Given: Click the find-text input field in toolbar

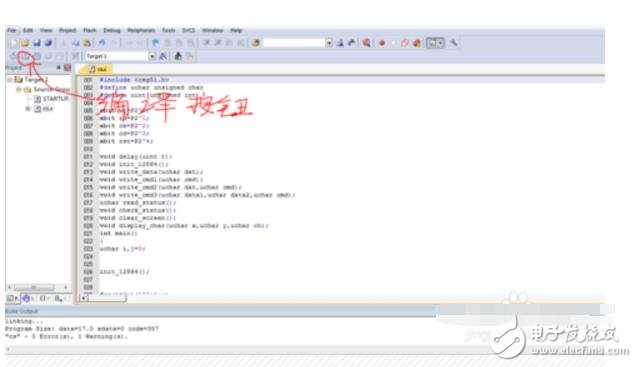Looking at the screenshot, I should point(294,43).
